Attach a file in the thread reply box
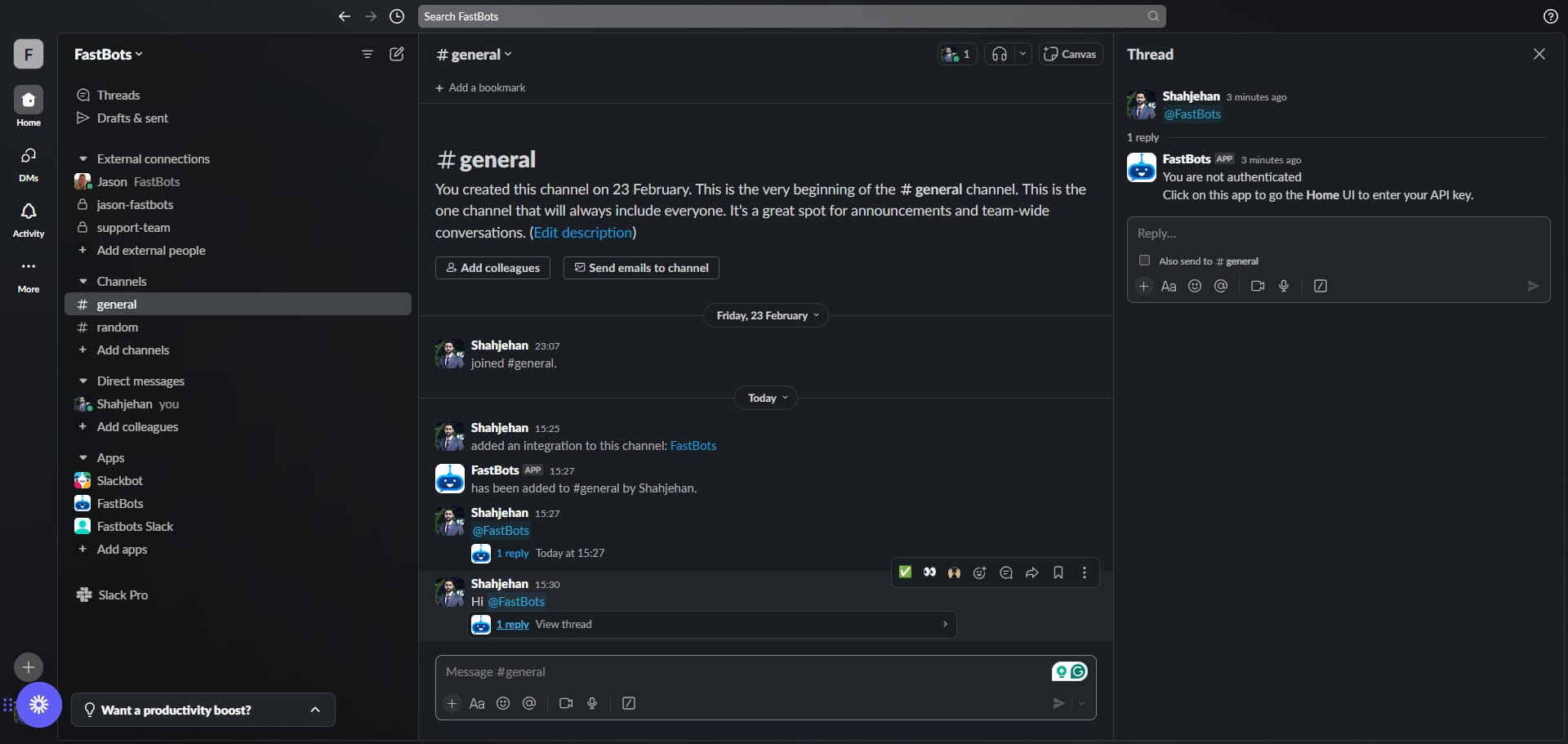The image size is (1568, 744). 1144,286
